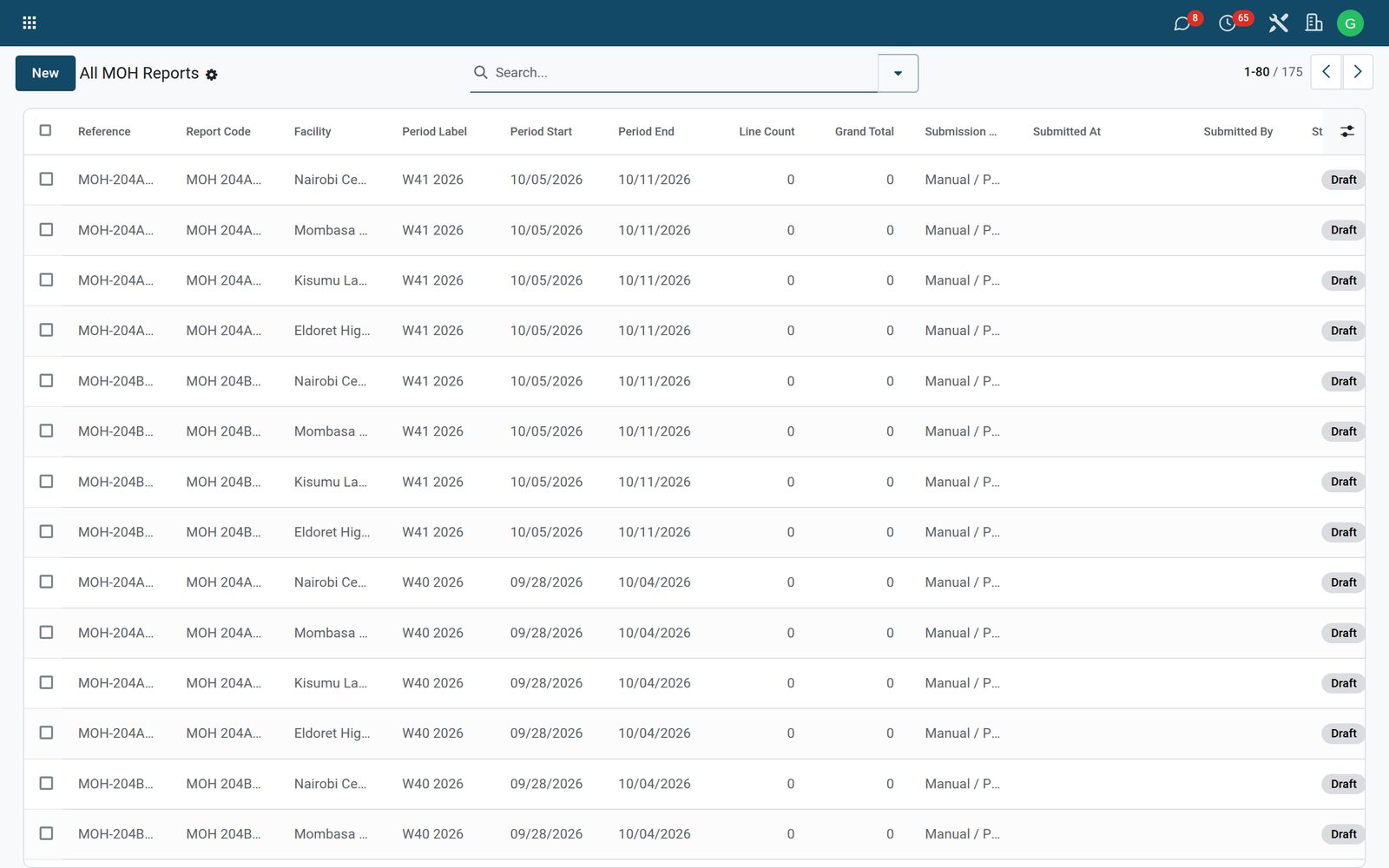Sort by Grand Total column header

click(864, 132)
